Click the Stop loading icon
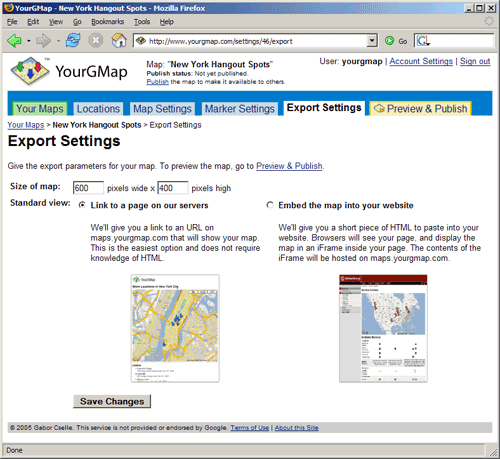This screenshot has height=459, width=500. pyautogui.click(x=96, y=41)
